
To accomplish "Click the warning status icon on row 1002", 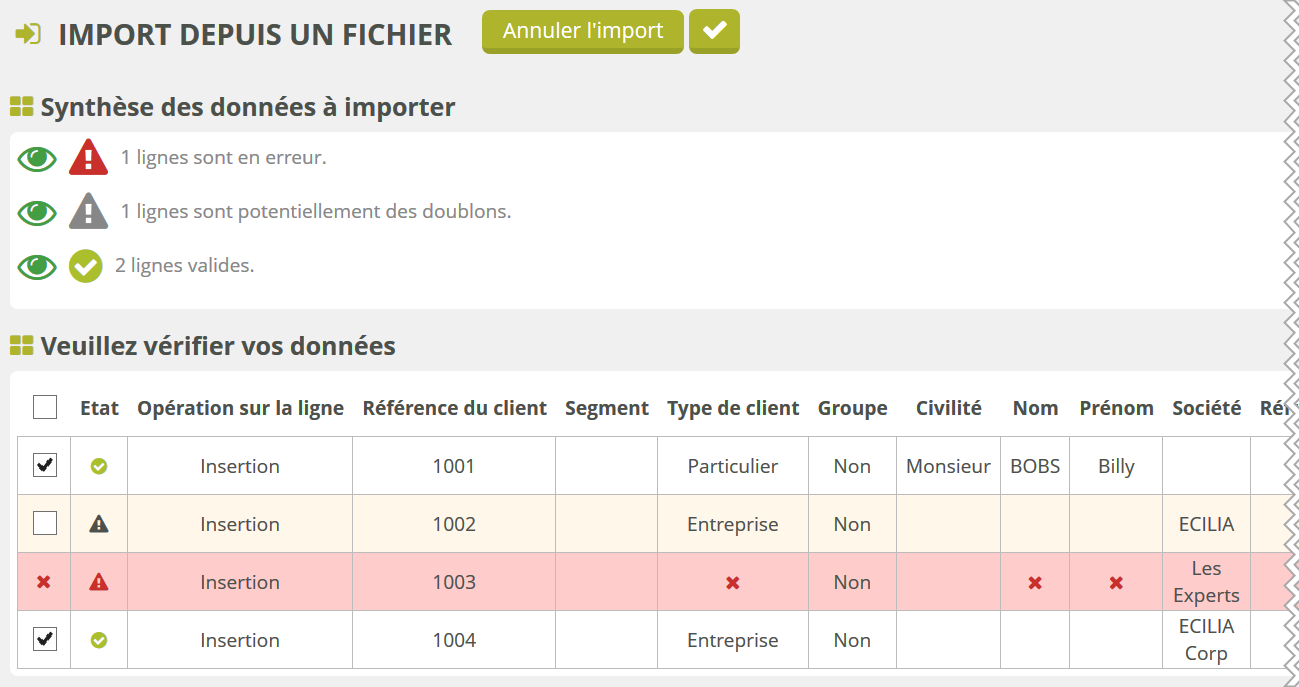I will [99, 524].
